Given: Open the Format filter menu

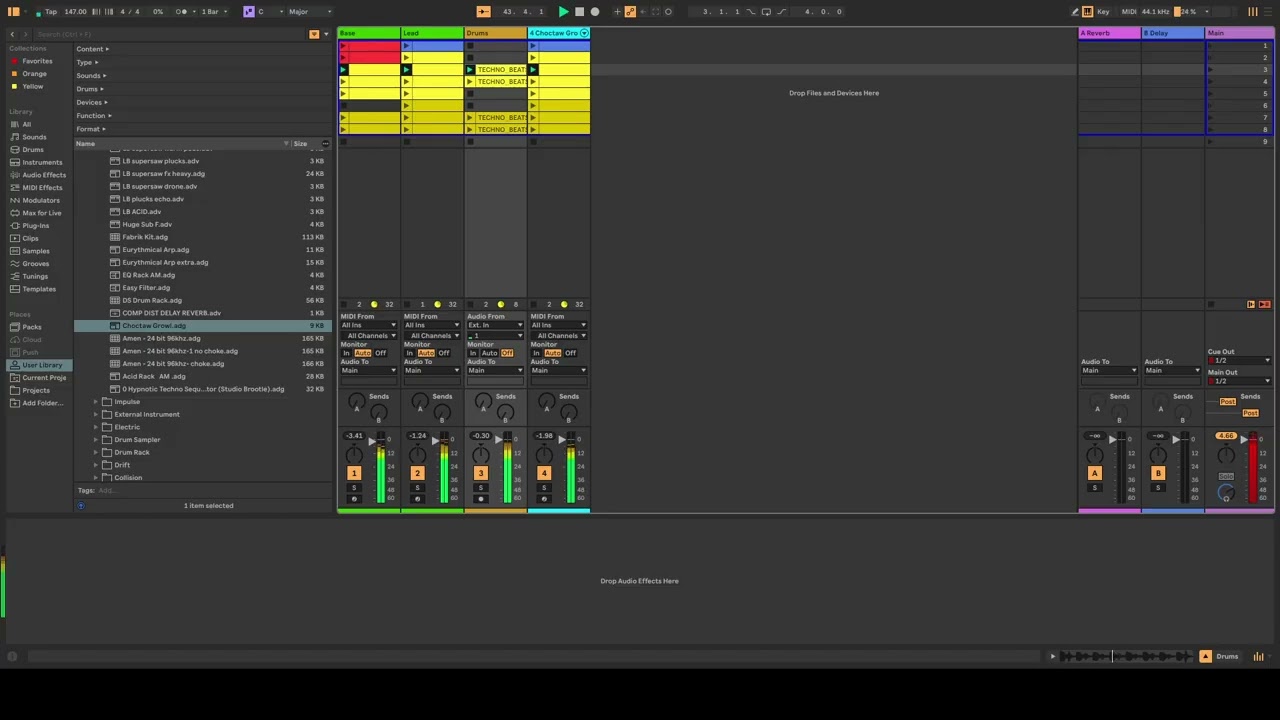Looking at the screenshot, I should tap(90, 129).
